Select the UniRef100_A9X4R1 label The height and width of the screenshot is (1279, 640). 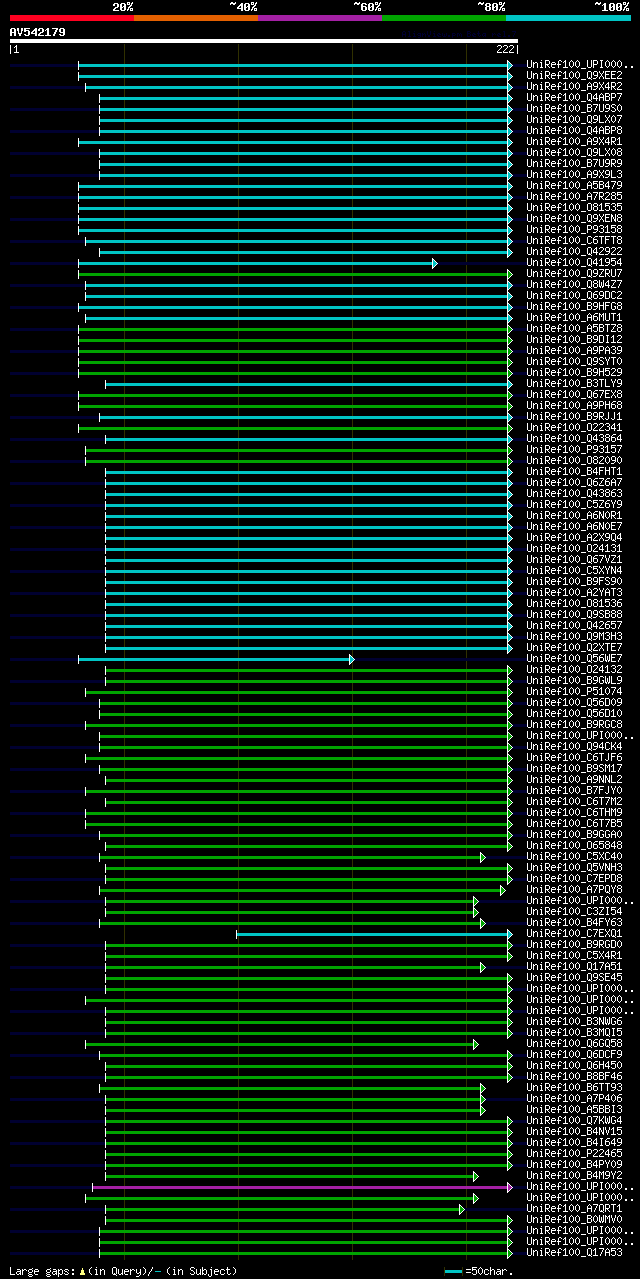[574, 142]
